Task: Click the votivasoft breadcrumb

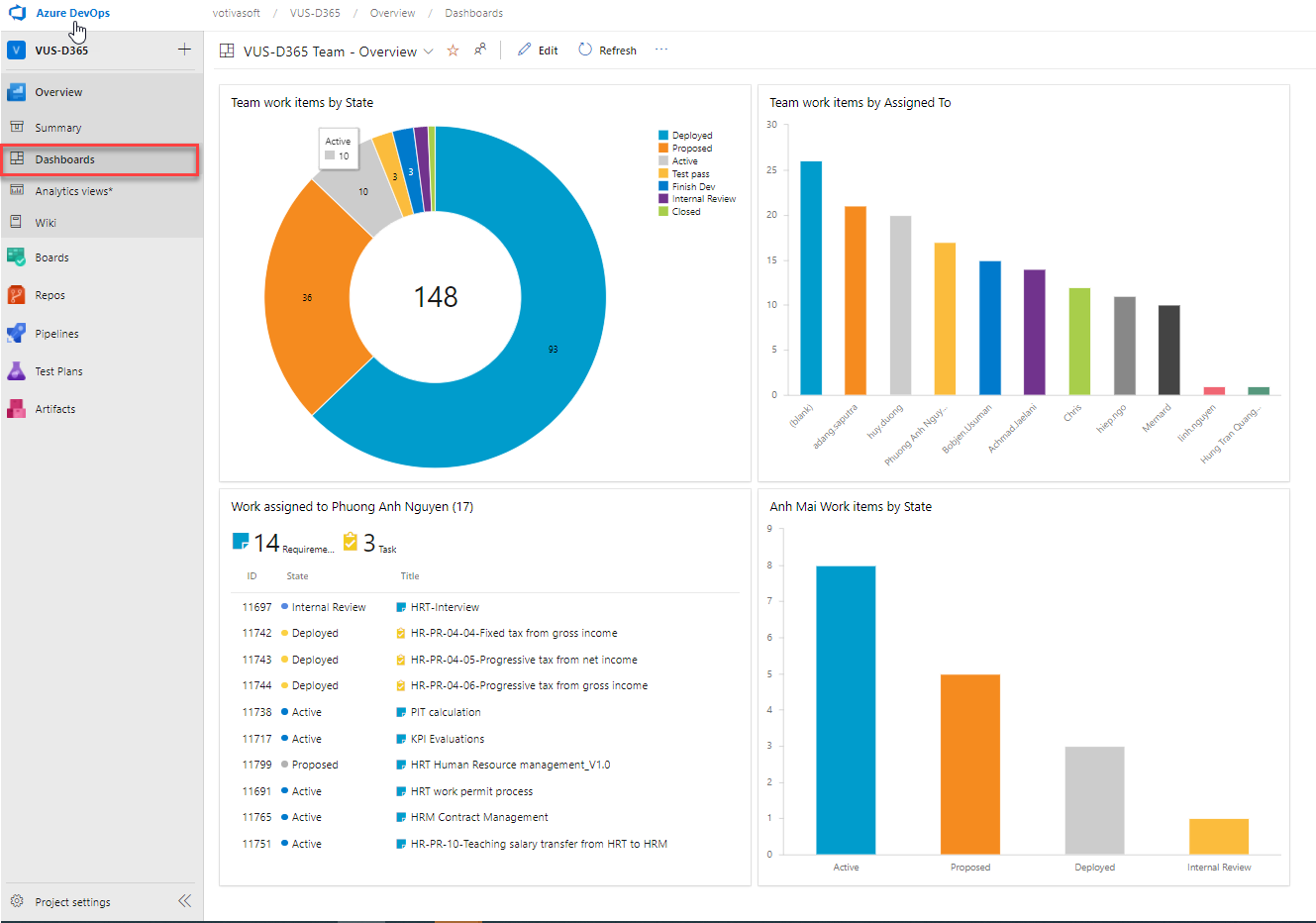Action: tap(237, 13)
